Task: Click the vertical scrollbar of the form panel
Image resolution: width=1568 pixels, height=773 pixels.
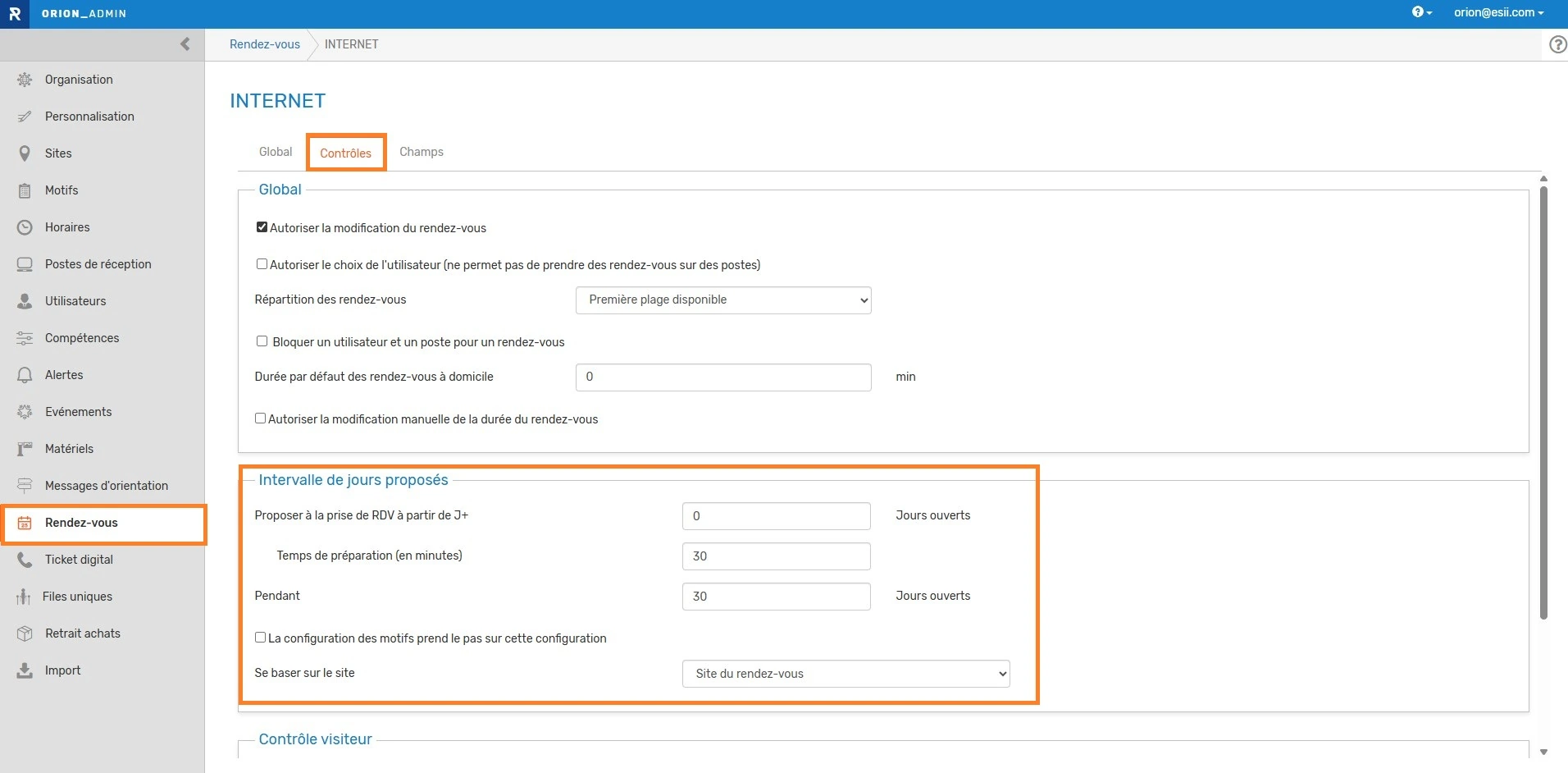Action: [x=1543, y=402]
